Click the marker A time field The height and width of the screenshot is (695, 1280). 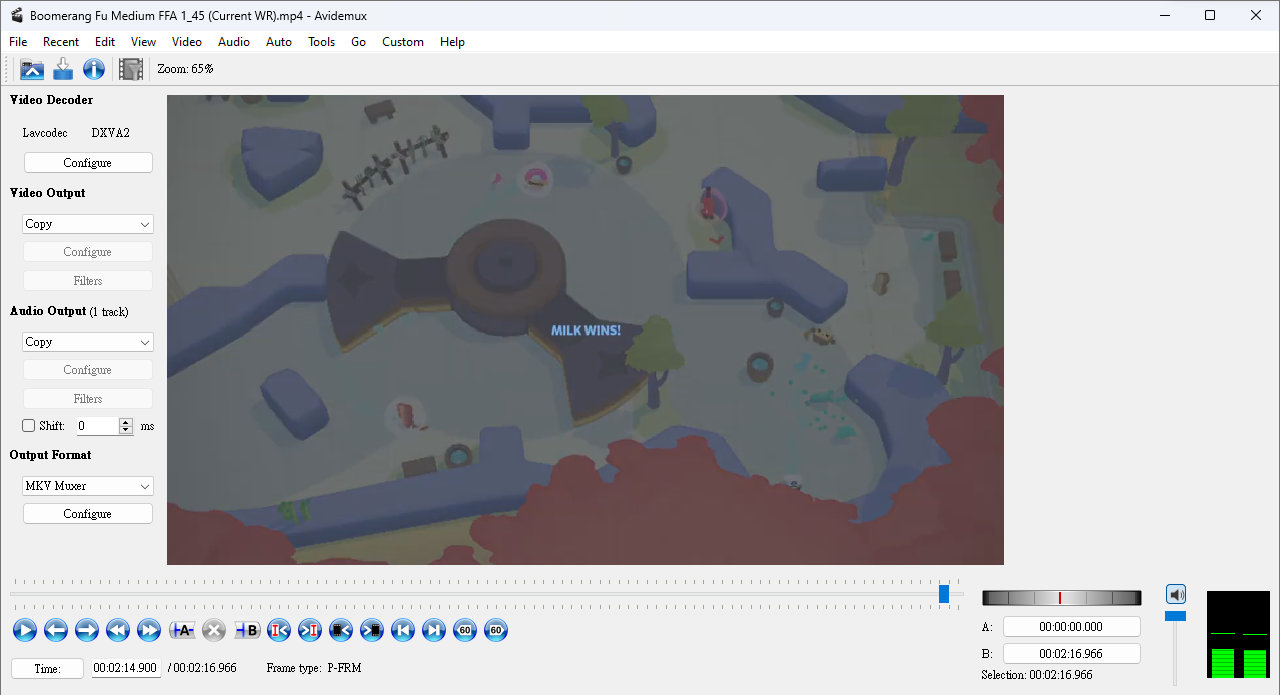[x=1072, y=627]
